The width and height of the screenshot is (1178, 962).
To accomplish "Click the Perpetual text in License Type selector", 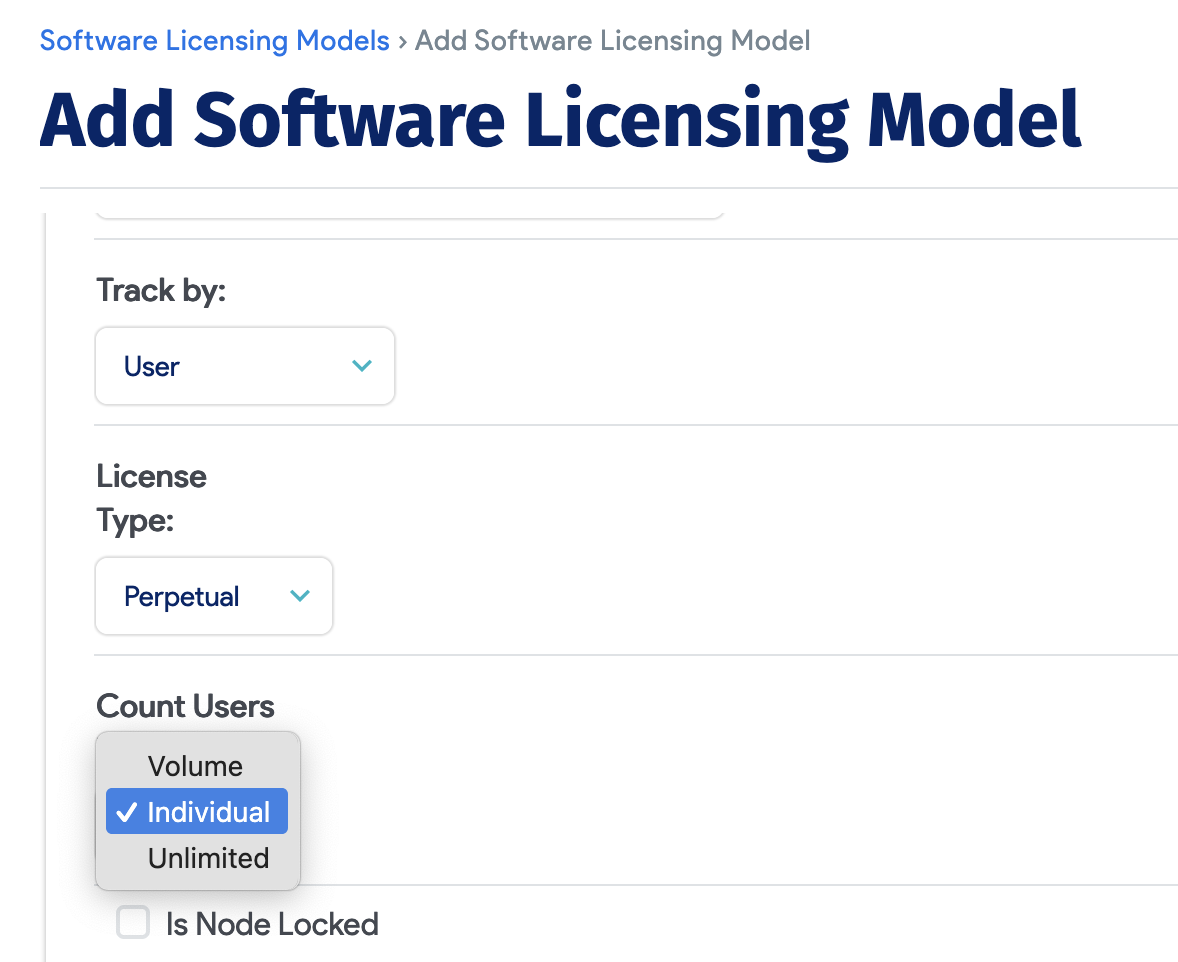I will 181,597.
